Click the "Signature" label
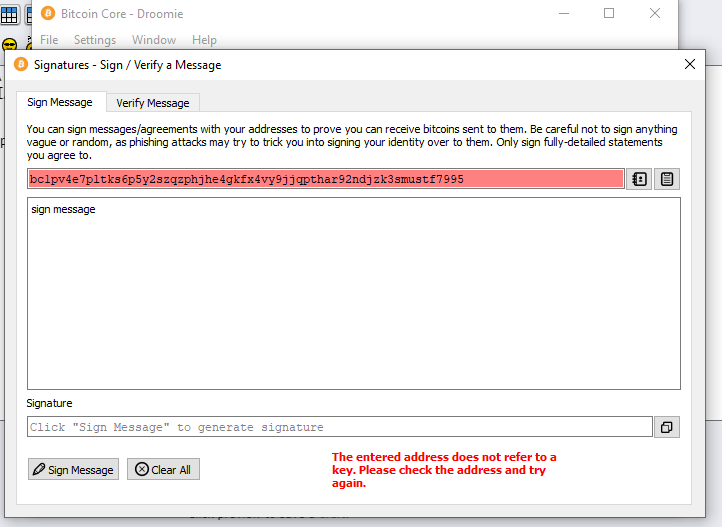This screenshot has width=722, height=527. (49, 403)
